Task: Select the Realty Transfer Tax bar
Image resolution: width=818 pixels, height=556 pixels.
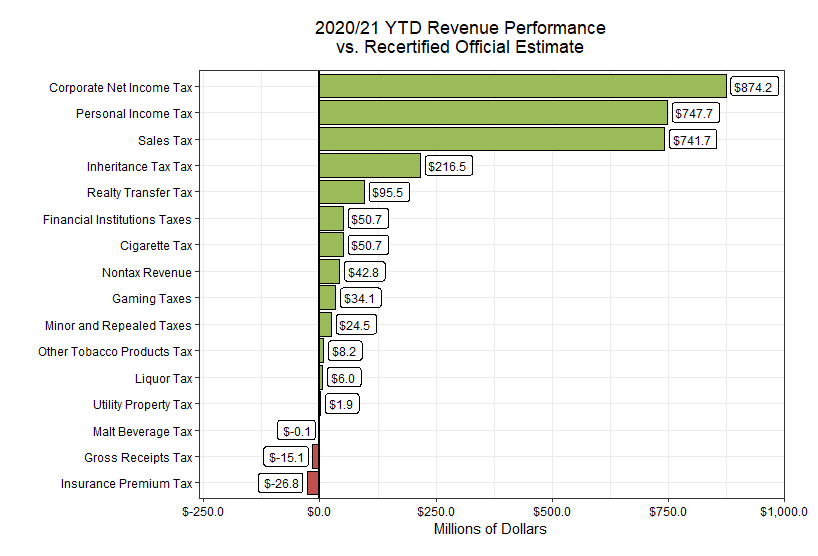Action: click(341, 192)
